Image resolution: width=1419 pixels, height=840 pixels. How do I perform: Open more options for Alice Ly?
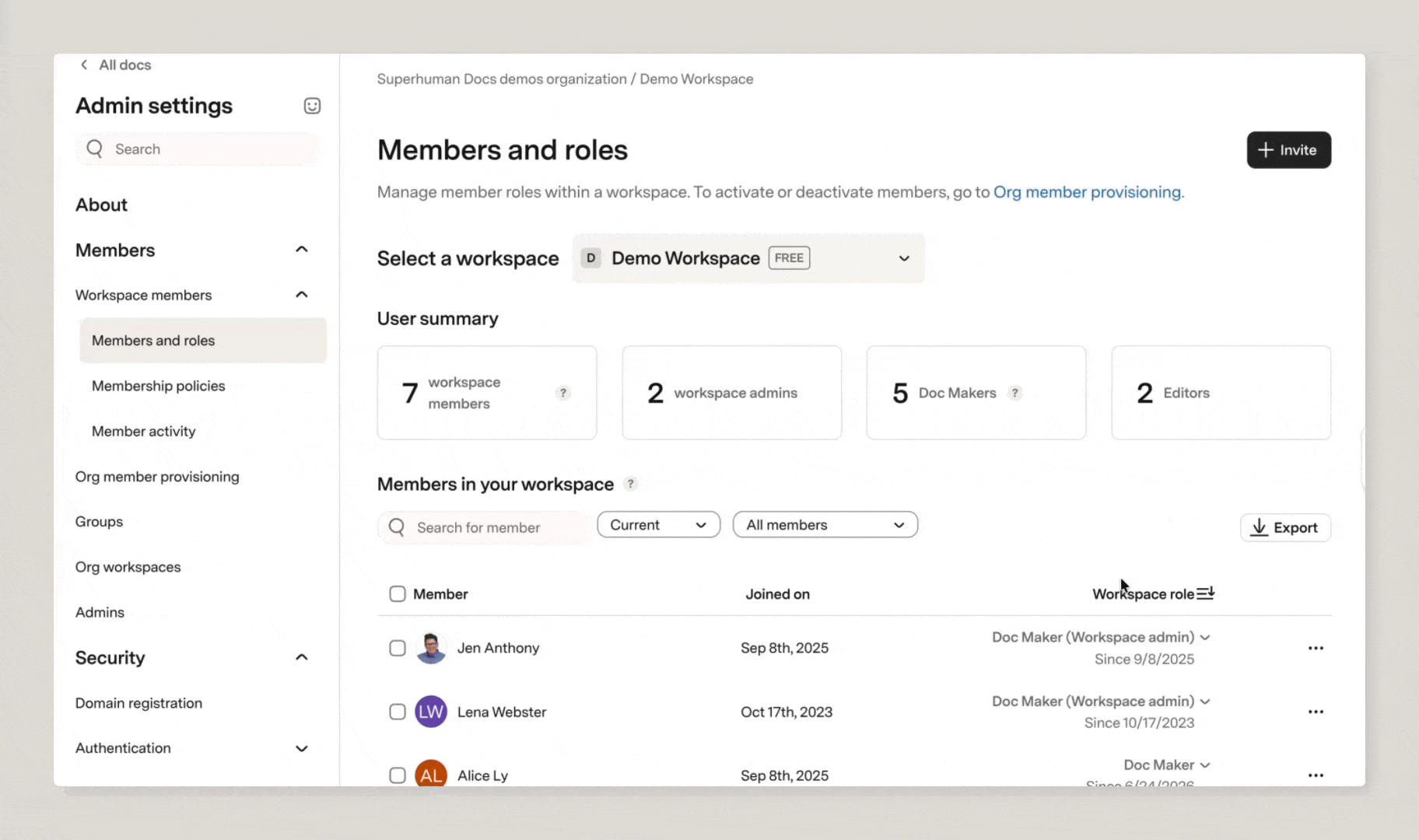coord(1316,775)
